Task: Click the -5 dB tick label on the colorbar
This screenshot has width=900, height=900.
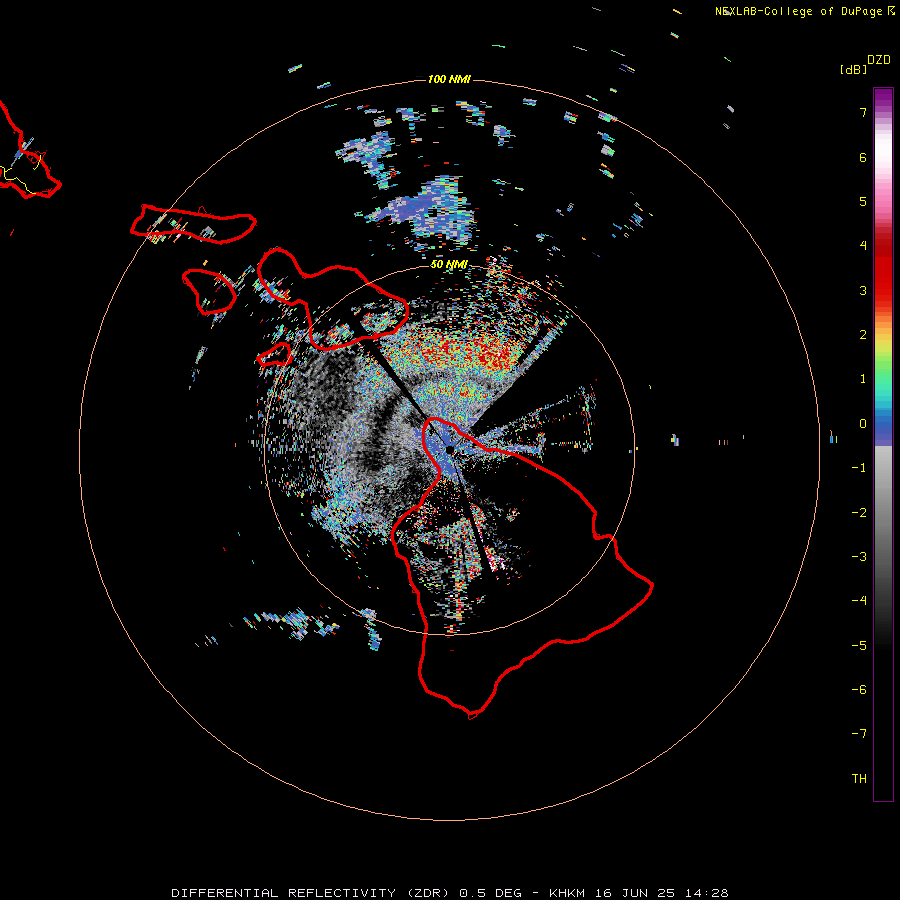Action: coord(859,646)
